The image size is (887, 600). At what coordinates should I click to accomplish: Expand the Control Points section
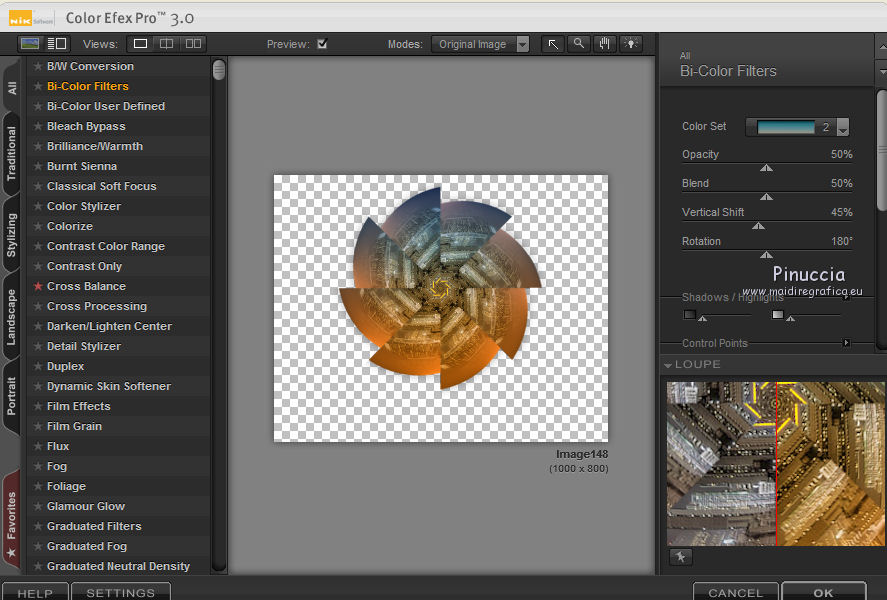click(846, 343)
